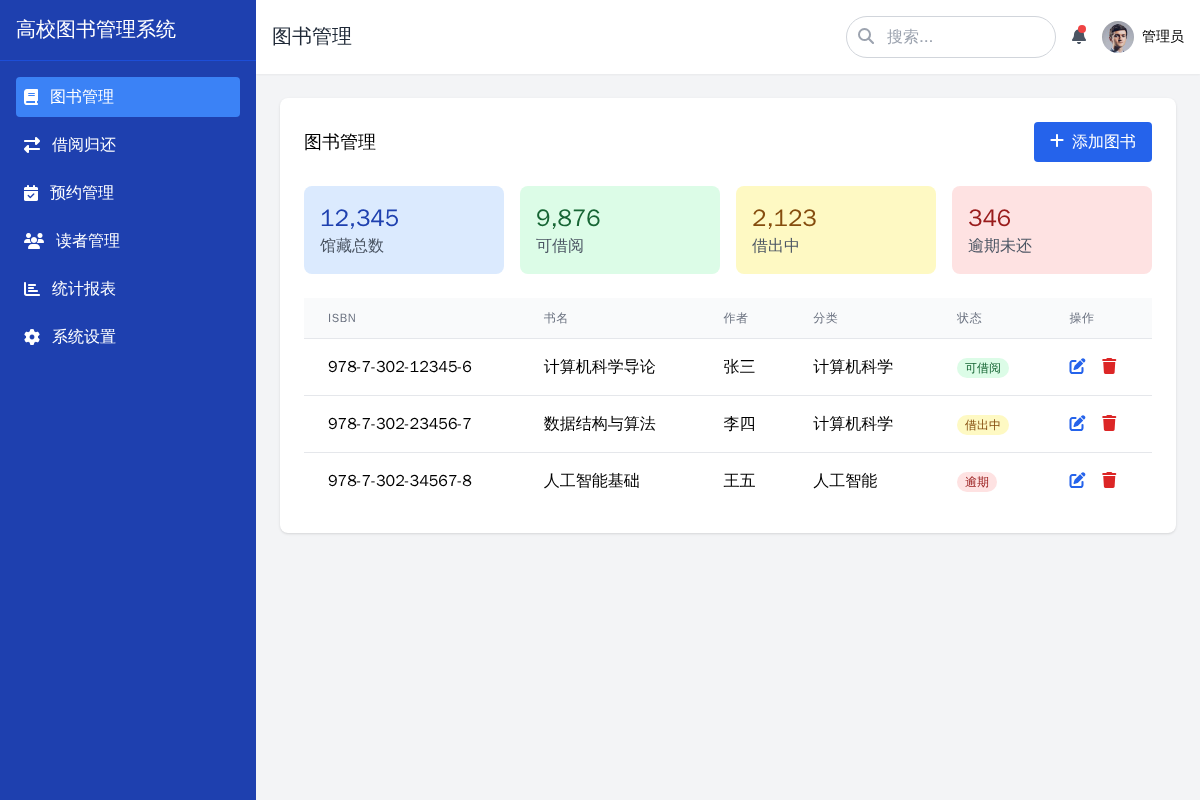
Task: Click the 管理员 account label
Action: (1163, 36)
